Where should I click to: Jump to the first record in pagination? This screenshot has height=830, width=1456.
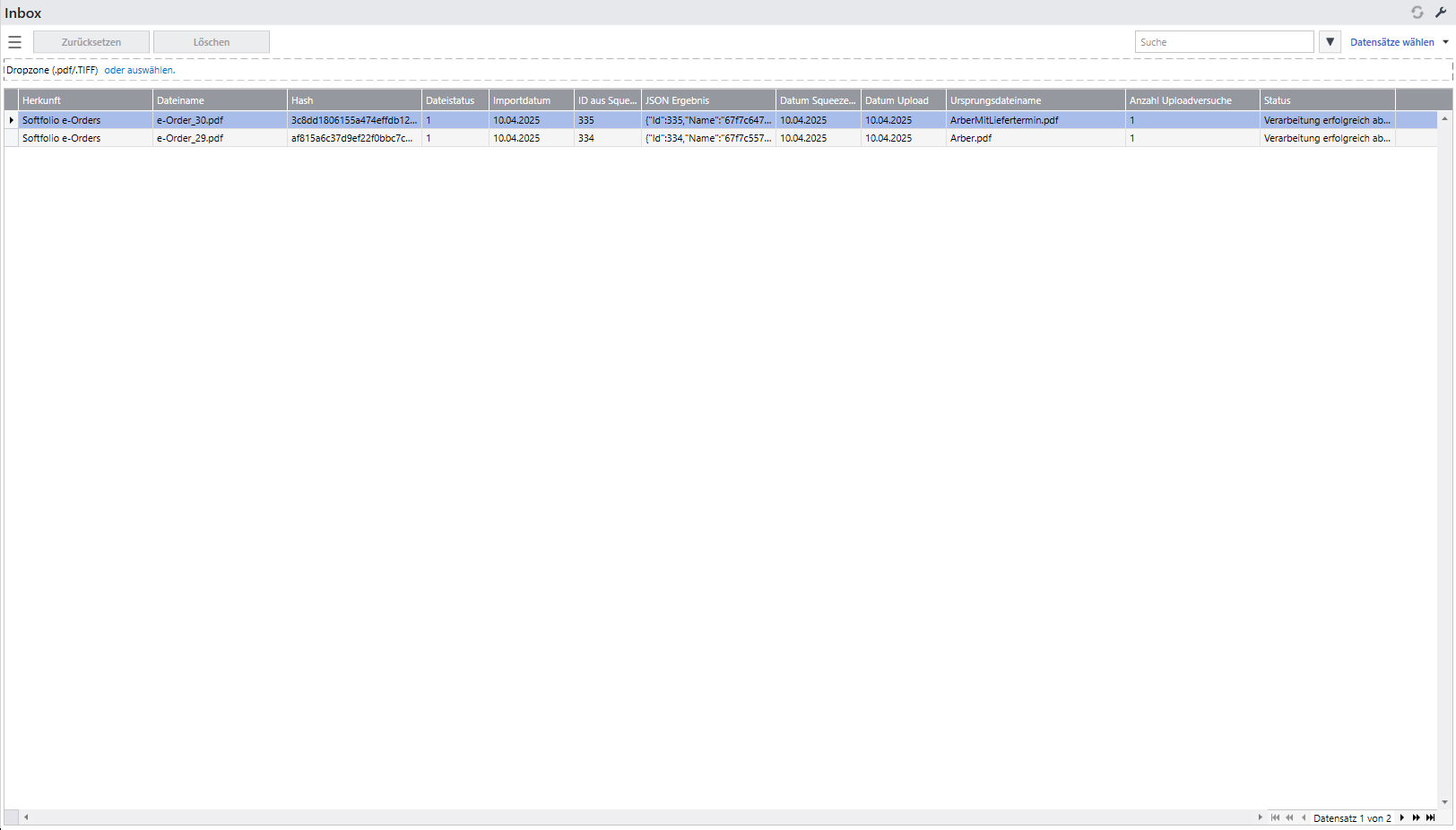[1275, 817]
